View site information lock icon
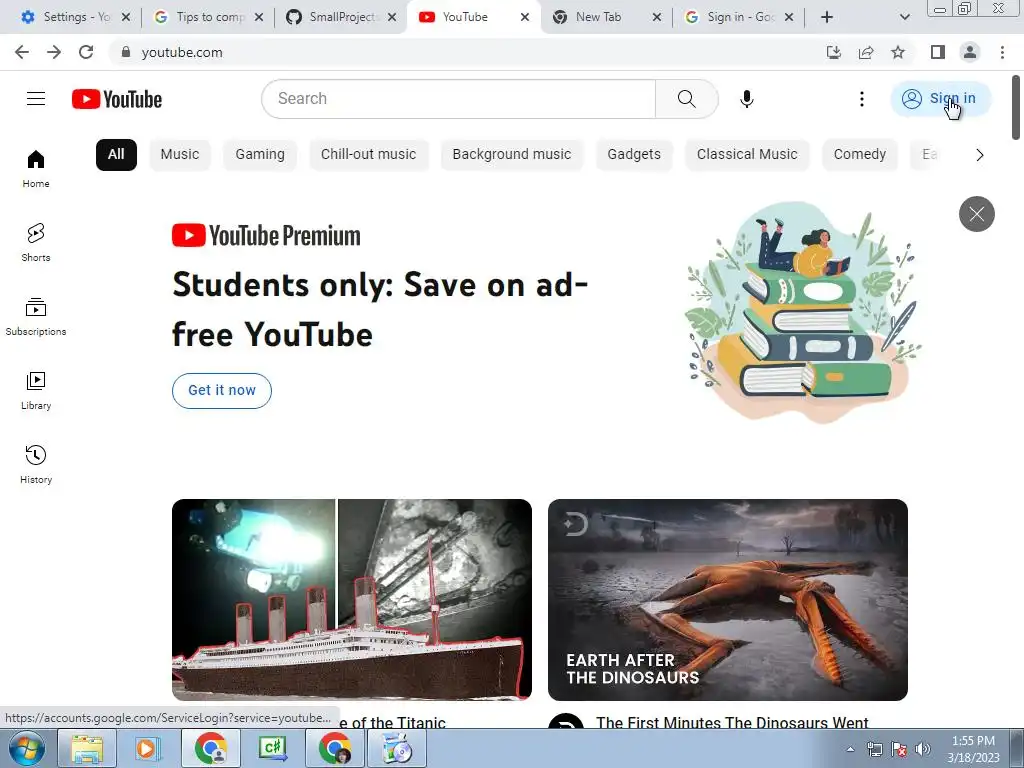Screen dimensions: 1024x768 pyautogui.click(x=126, y=52)
